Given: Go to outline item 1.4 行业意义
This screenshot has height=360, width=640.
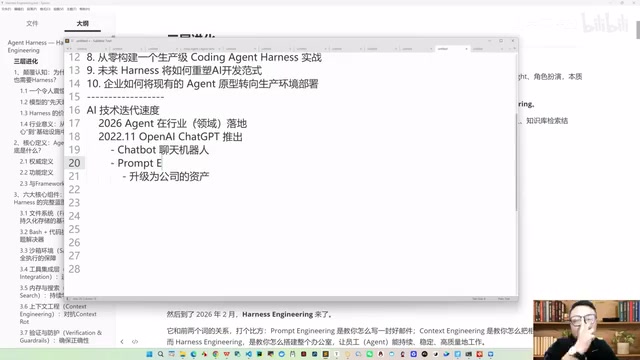Looking at the screenshot, I should click(42, 128).
